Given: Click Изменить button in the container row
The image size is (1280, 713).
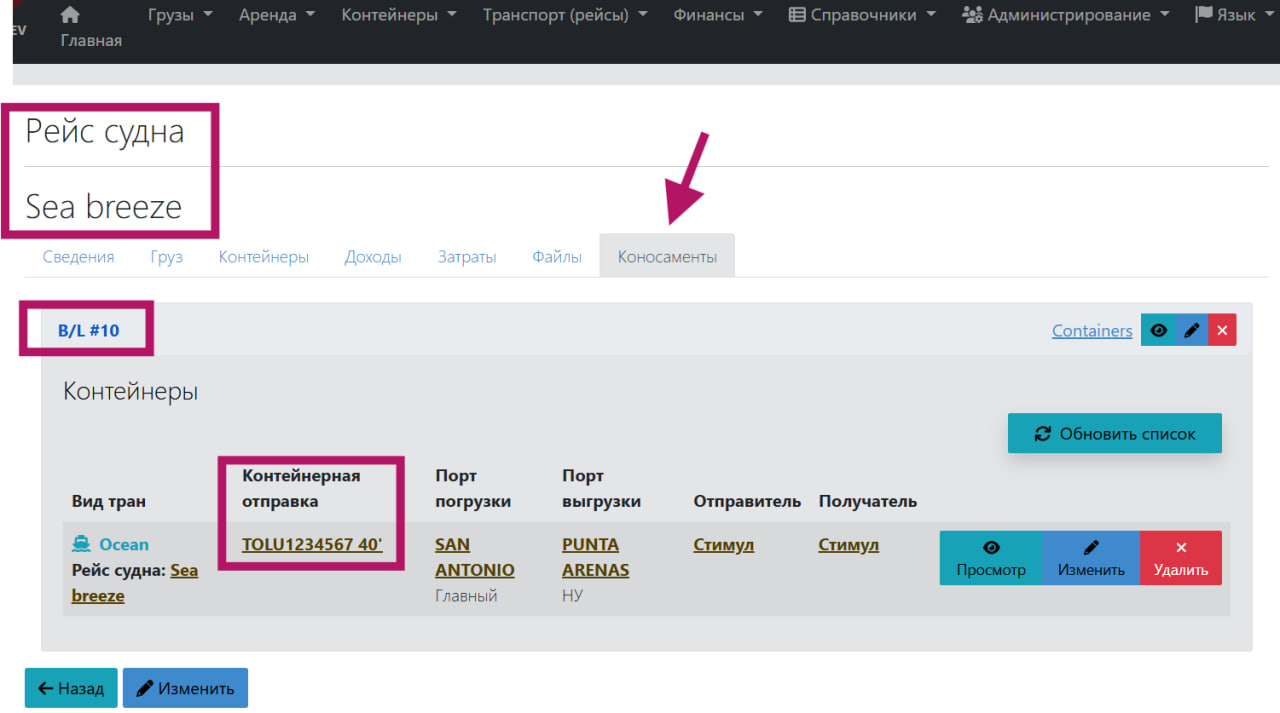Looking at the screenshot, I should point(1090,558).
